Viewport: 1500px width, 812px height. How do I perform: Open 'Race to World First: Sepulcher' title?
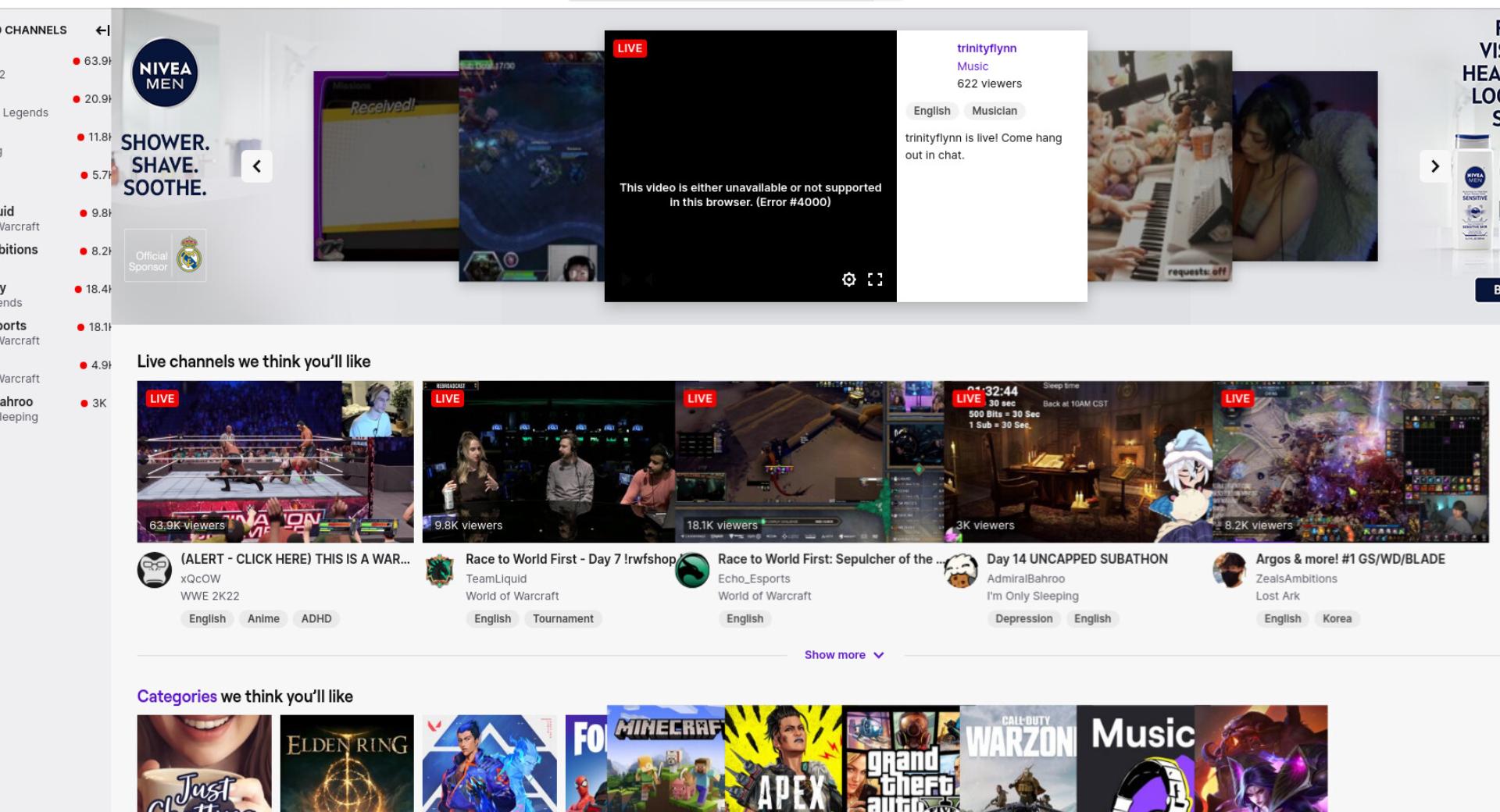(x=831, y=559)
